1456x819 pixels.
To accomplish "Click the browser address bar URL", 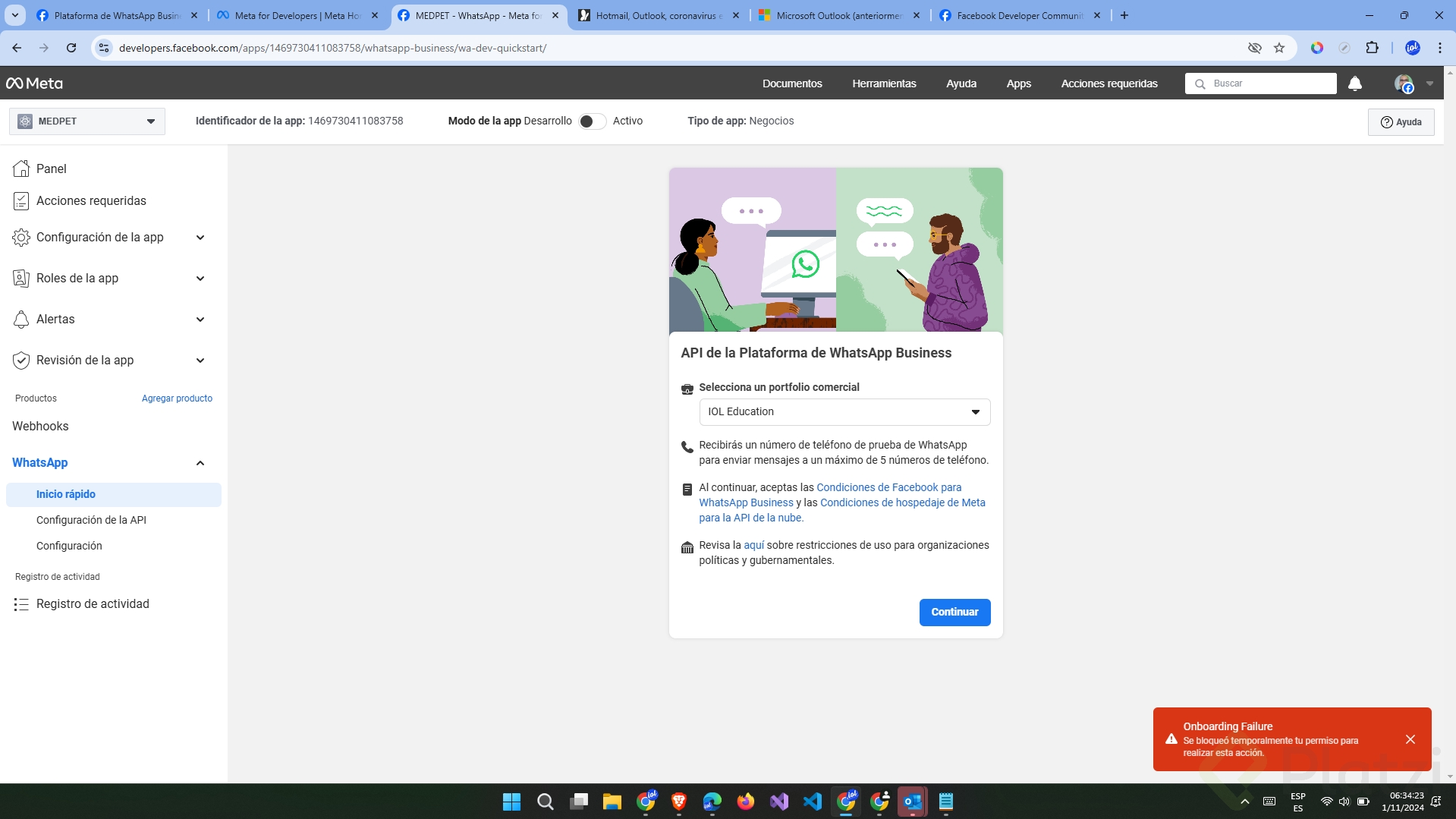I will click(x=332, y=48).
